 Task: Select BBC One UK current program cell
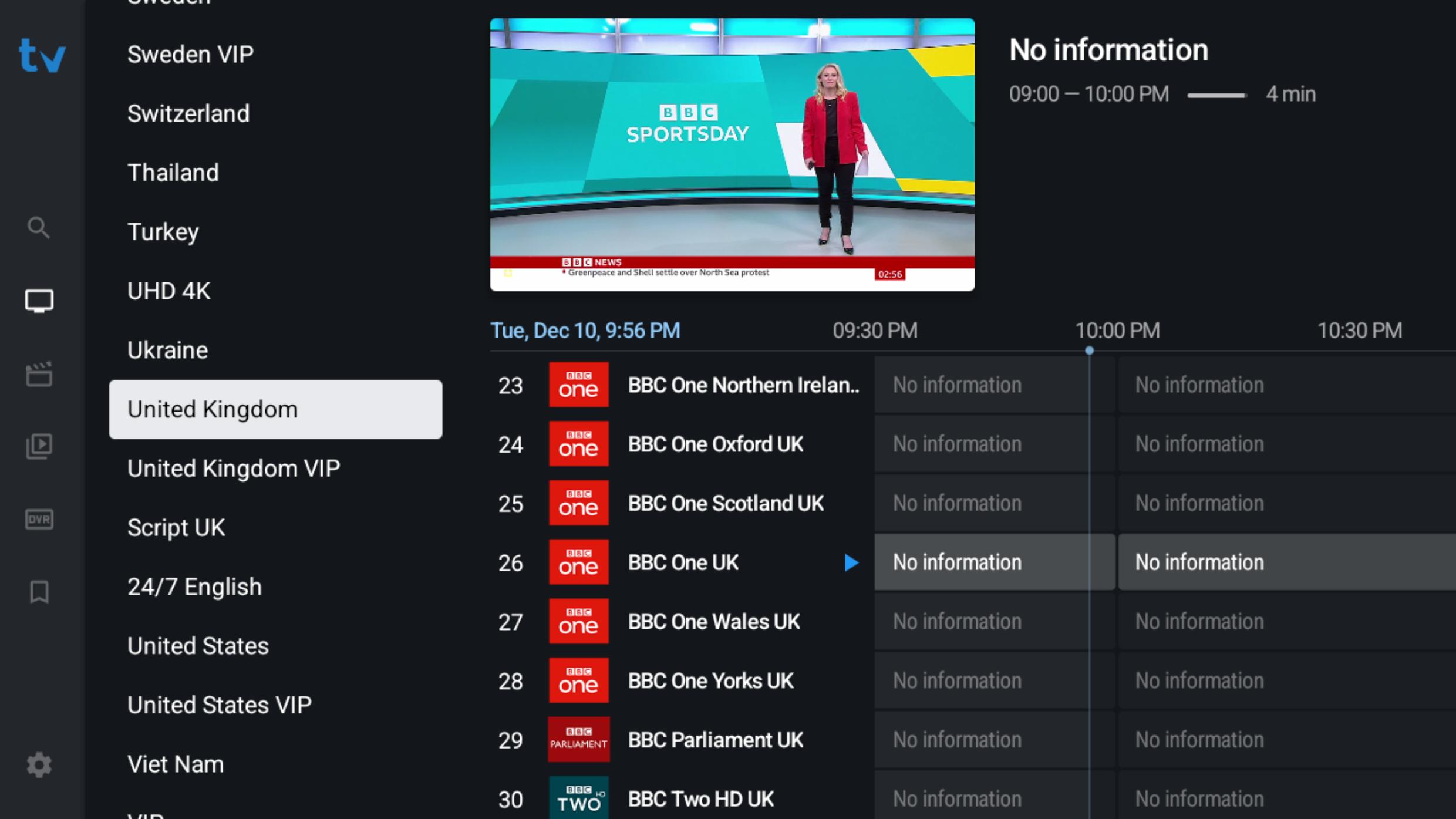(x=995, y=562)
